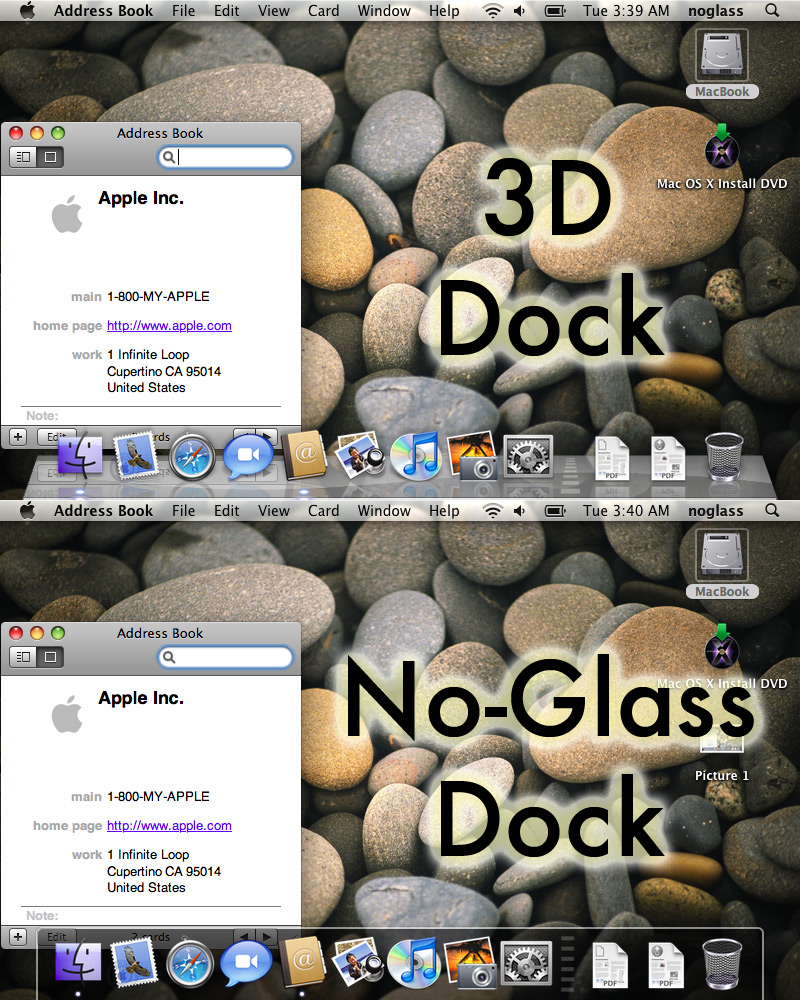Click the Edit button in 3:40 AM window
Image resolution: width=800 pixels, height=1000 pixels.
click(x=57, y=936)
